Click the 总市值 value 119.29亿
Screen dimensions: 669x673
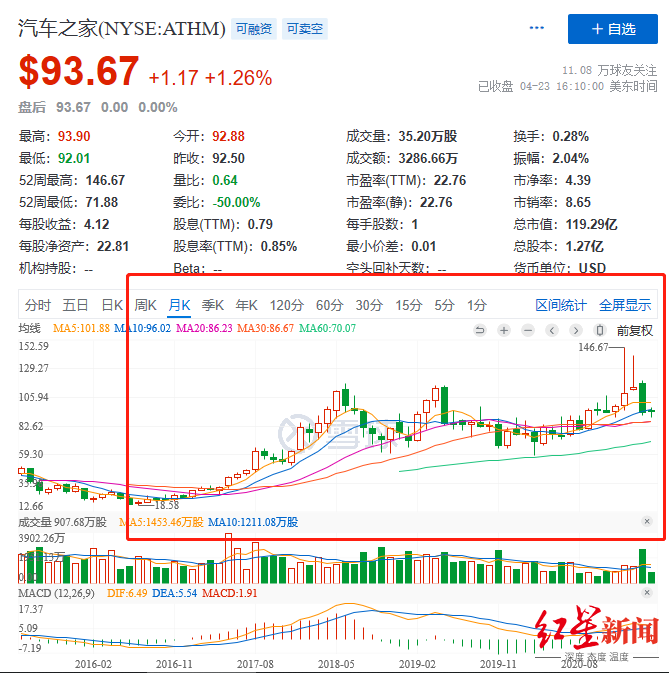pyautogui.click(x=591, y=224)
